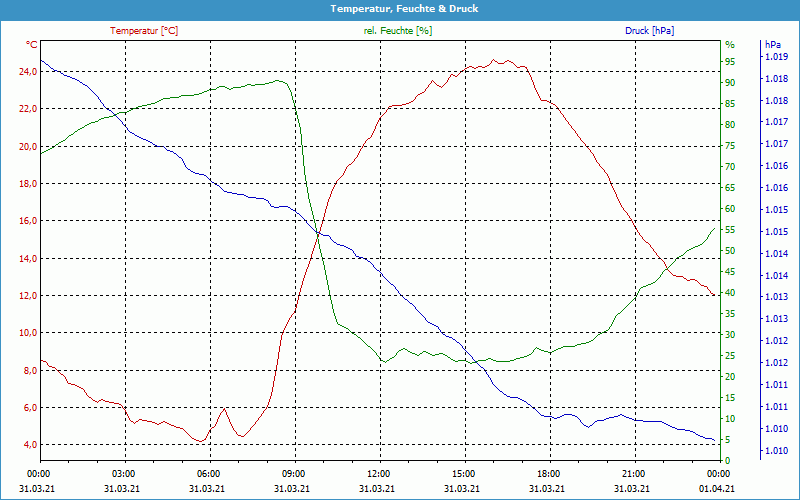Click the chart title 'Temperatur, Feuchte & Druck'
Screen dimensions: 800x500
click(400, 8)
